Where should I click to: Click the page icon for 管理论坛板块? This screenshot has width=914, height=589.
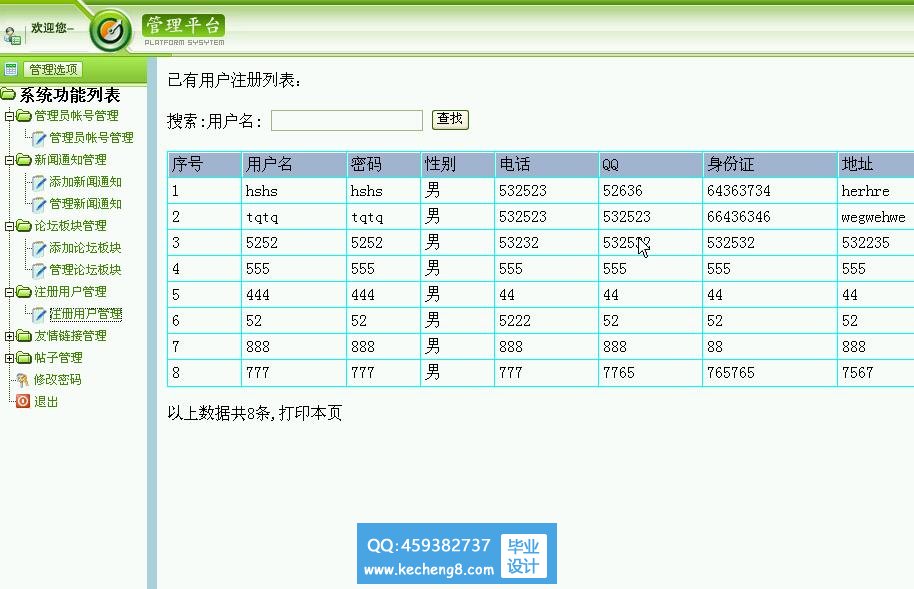38,270
